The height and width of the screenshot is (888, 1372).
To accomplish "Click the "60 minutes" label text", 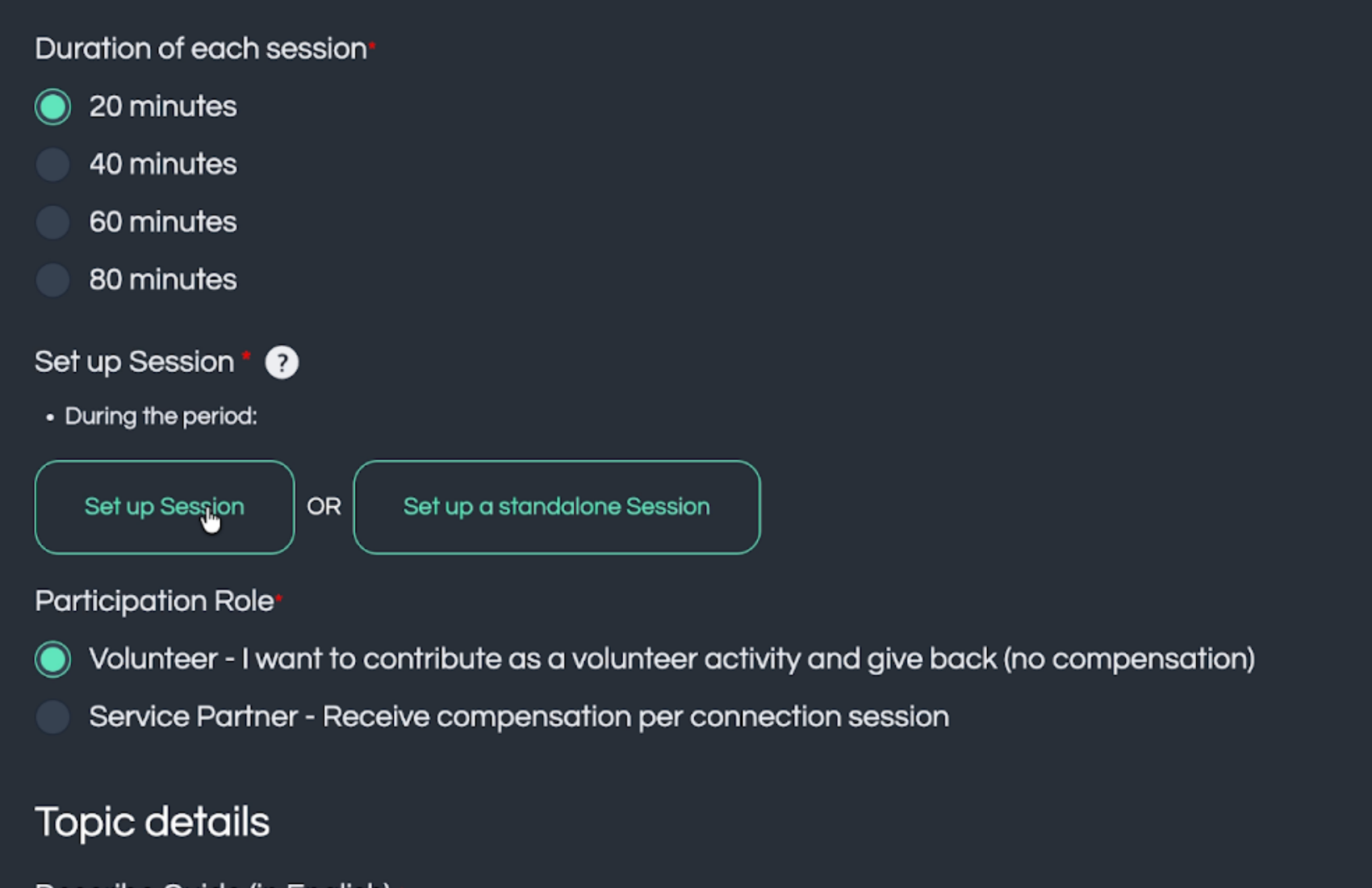I will pyautogui.click(x=163, y=222).
